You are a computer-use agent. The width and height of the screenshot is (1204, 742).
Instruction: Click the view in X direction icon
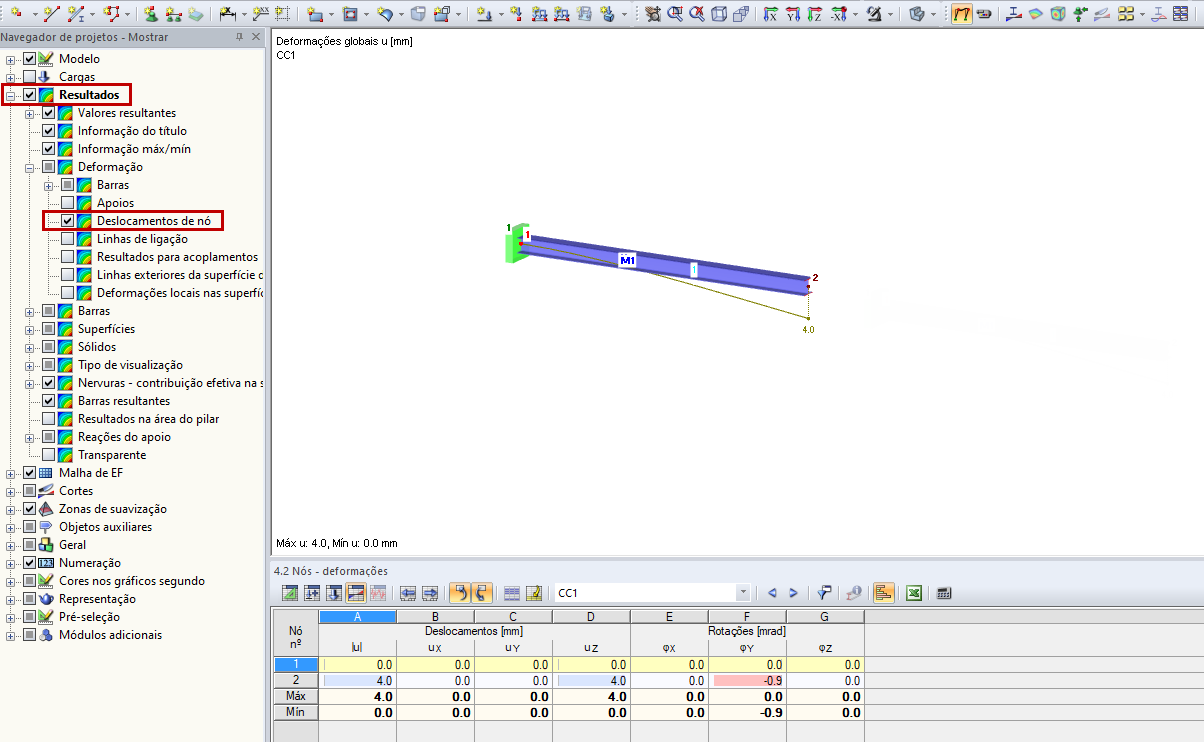(770, 14)
